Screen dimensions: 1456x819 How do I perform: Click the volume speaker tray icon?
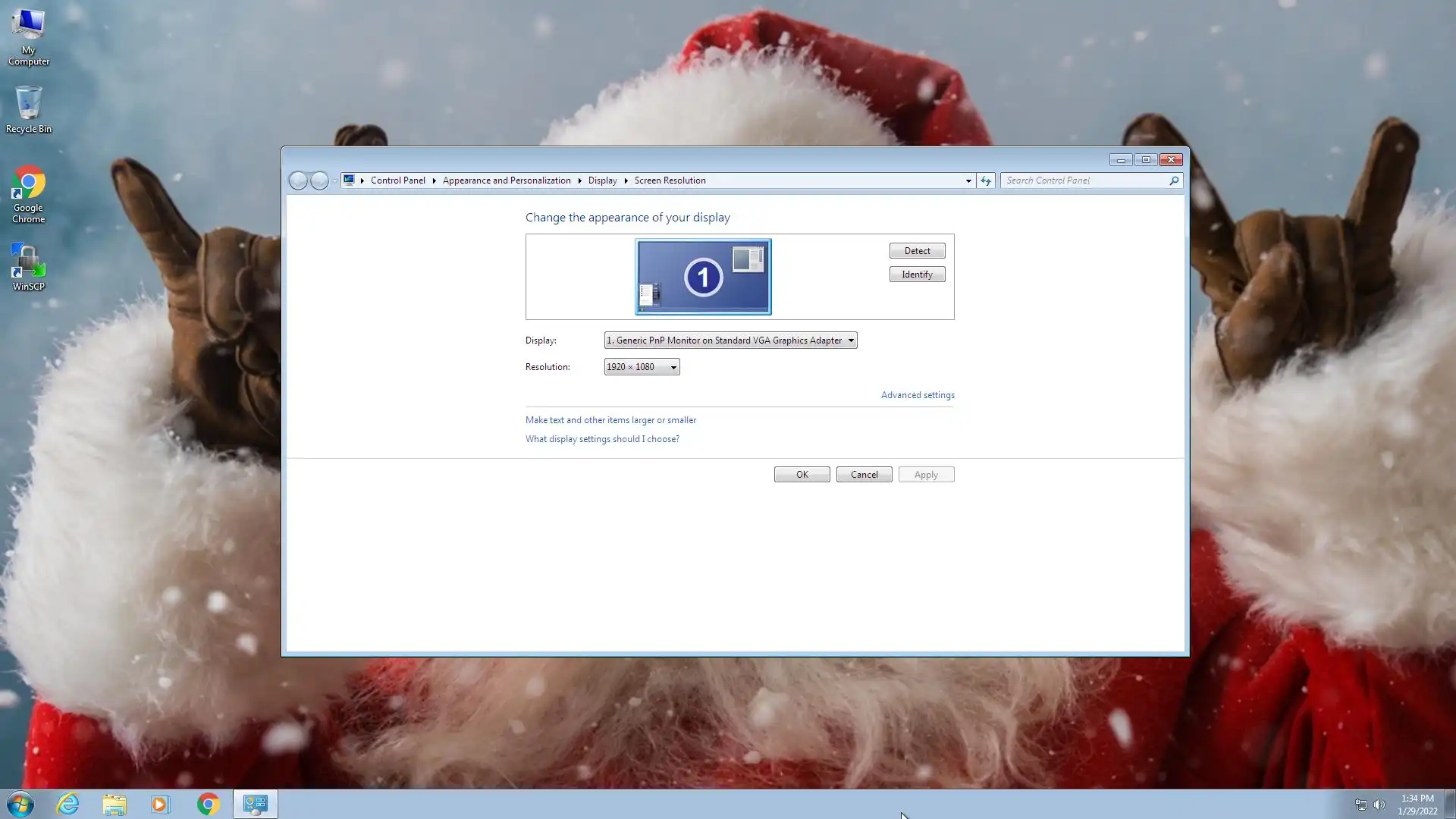1379,805
